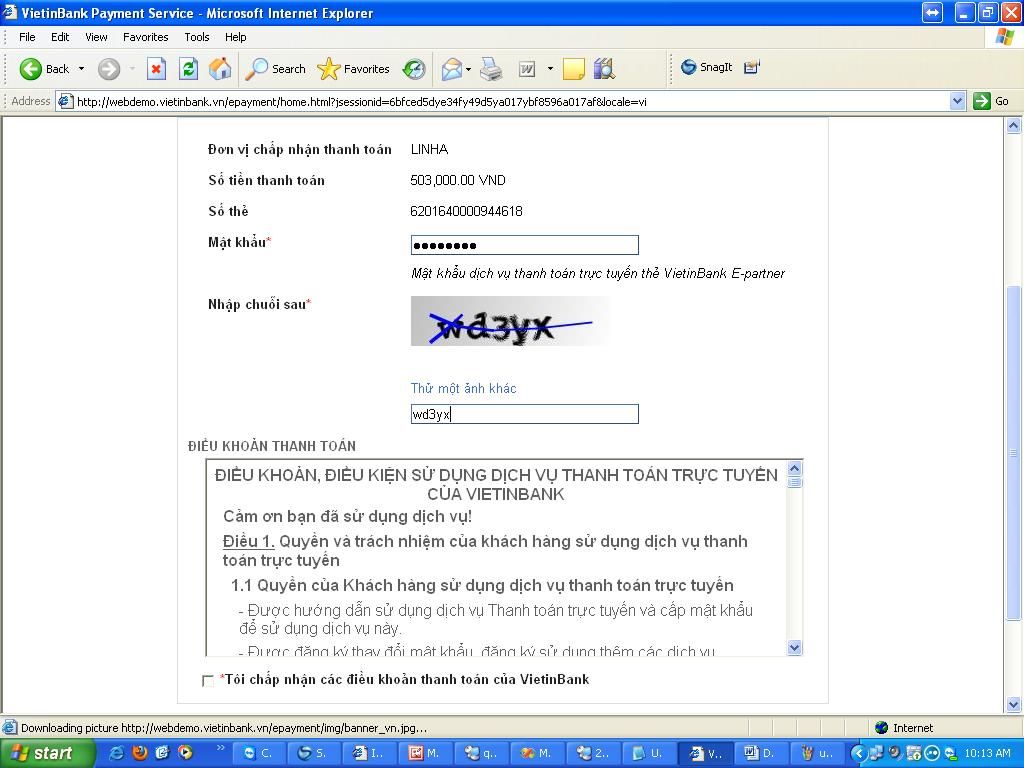Stop loading the page
Screen dimensions: 1024x768
(x=156, y=69)
